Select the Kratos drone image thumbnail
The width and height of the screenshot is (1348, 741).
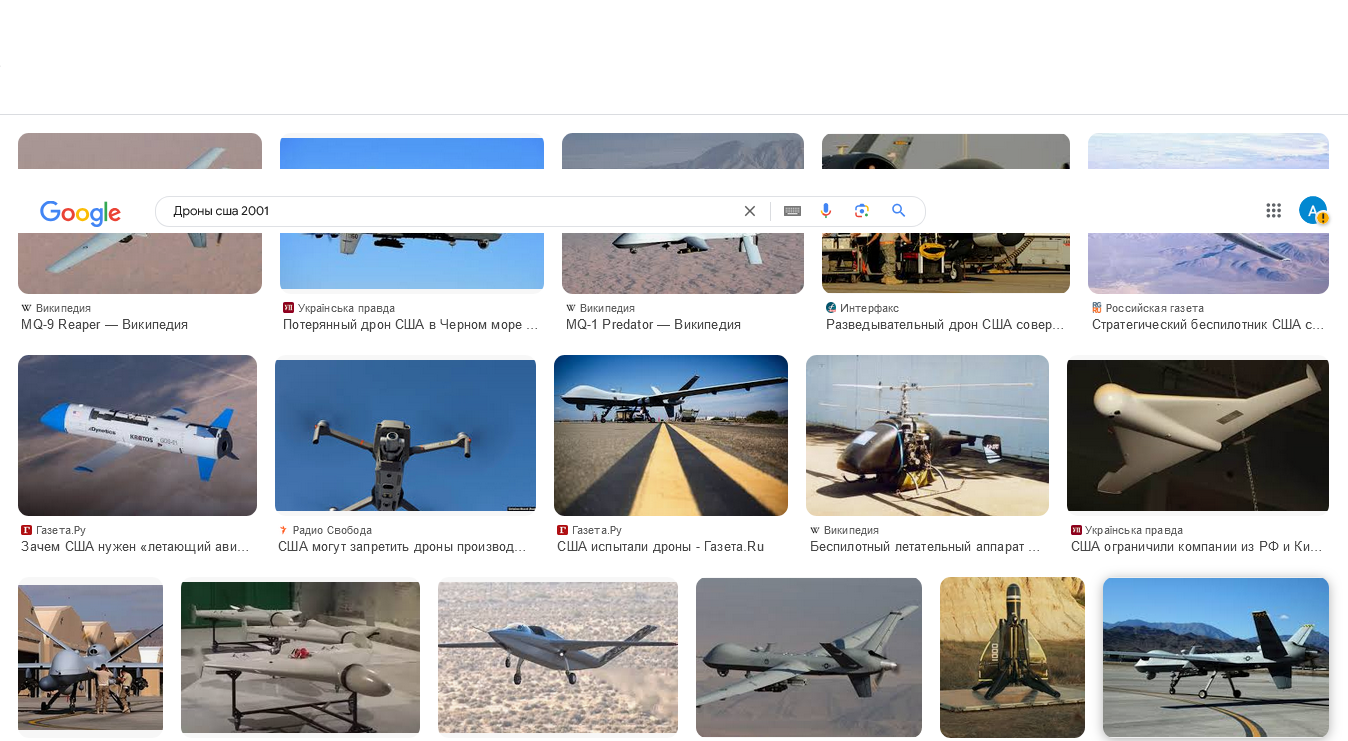137,435
